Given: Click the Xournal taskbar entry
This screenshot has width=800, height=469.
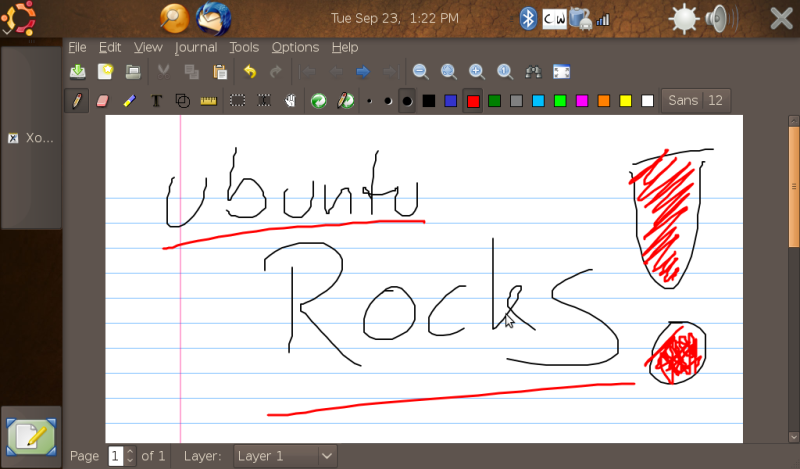Looking at the screenshot, I should coord(31,138).
